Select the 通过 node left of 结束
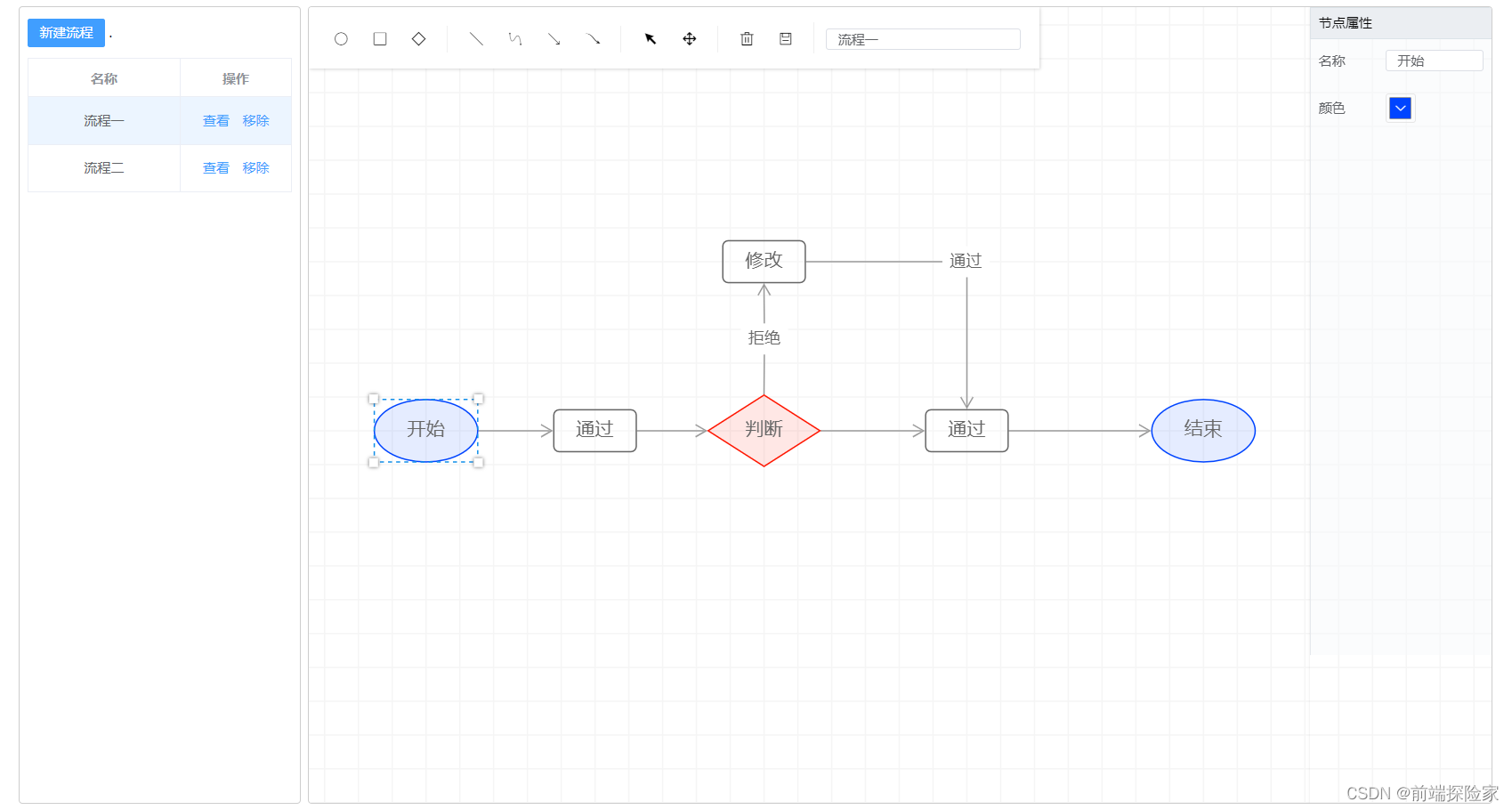This screenshot has width=1512, height=810. tap(966, 431)
